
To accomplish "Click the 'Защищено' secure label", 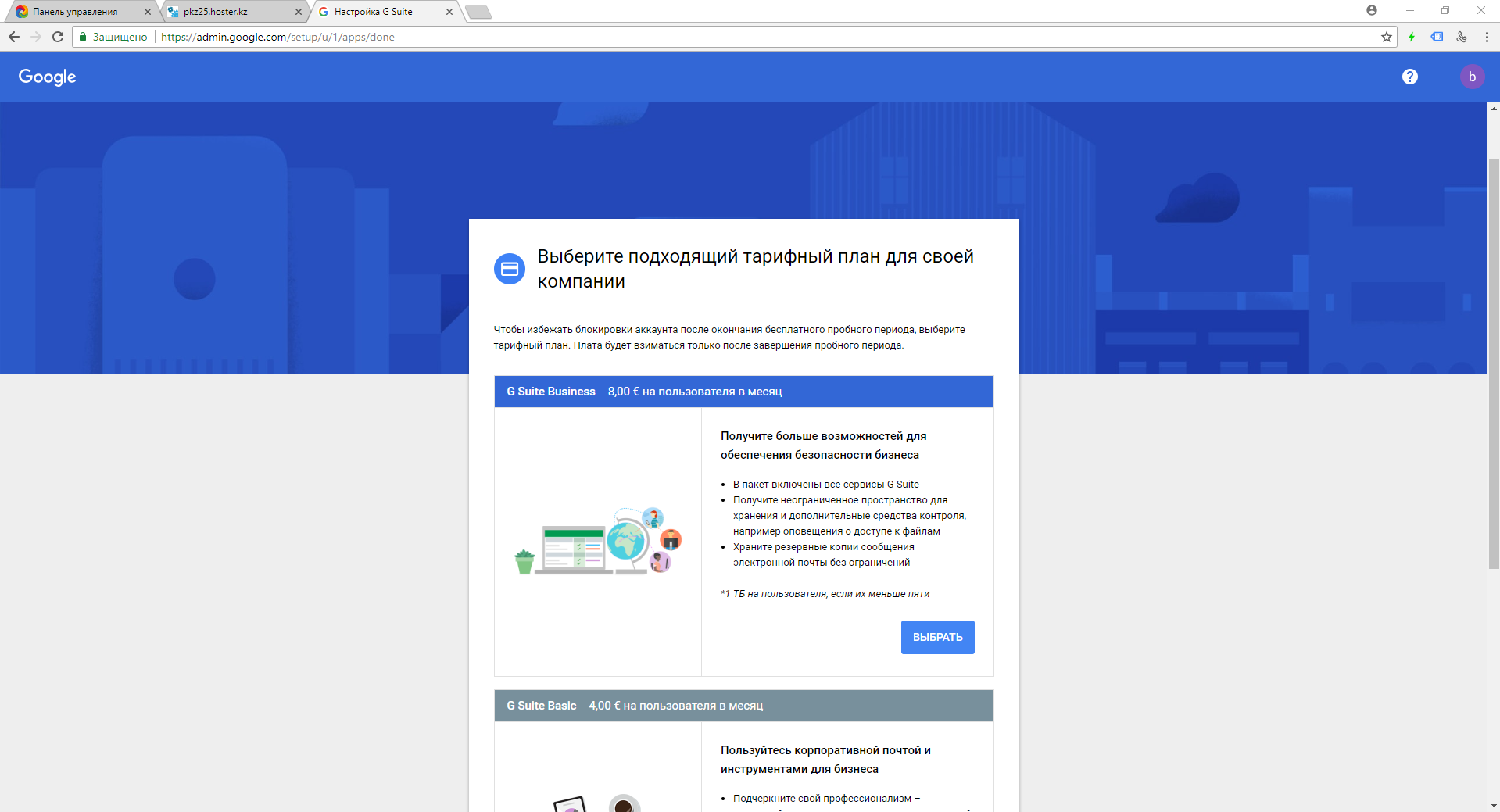I will coord(120,37).
